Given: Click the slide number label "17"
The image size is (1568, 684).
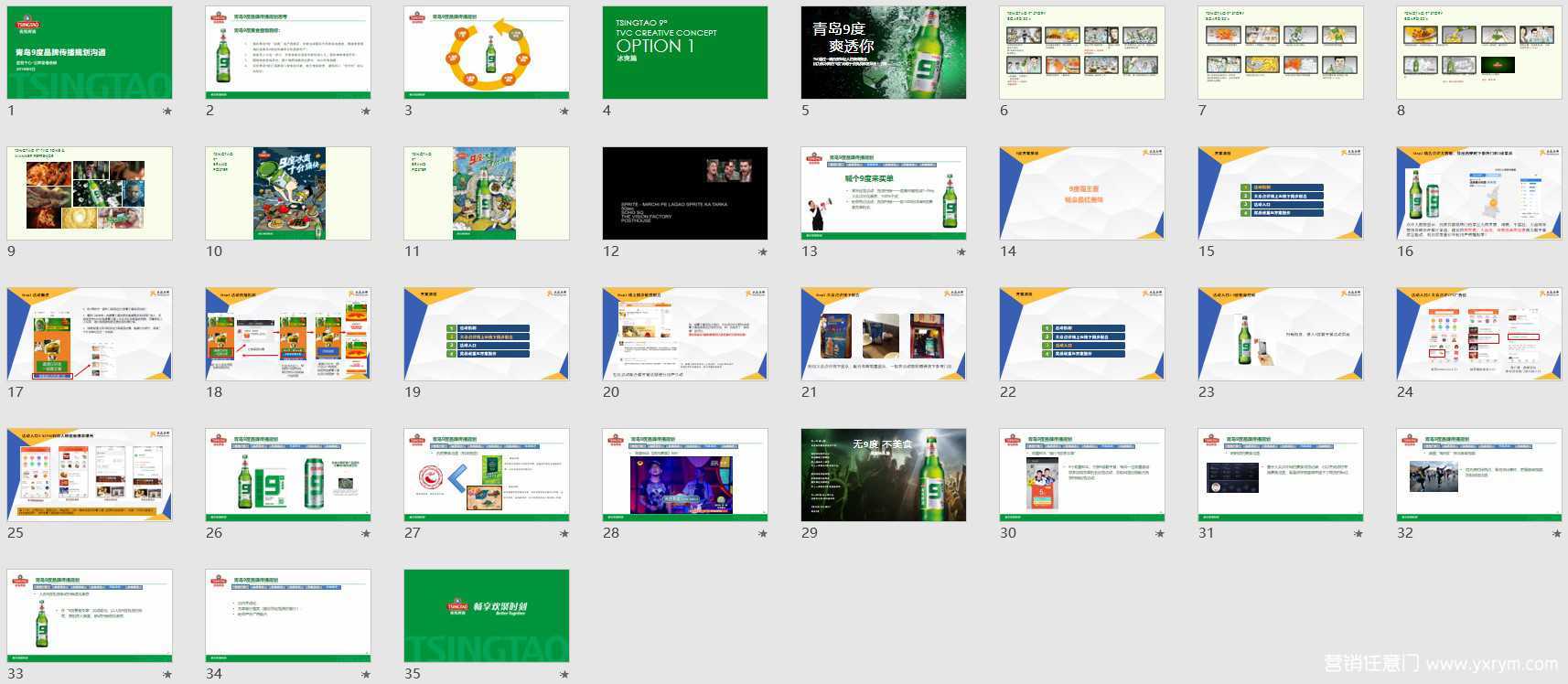Looking at the screenshot, I should click(x=16, y=392).
